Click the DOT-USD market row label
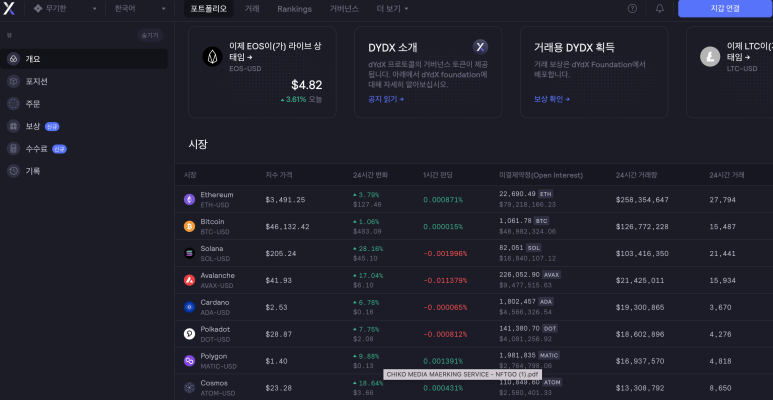The width and height of the screenshot is (773, 400). click(x=215, y=339)
